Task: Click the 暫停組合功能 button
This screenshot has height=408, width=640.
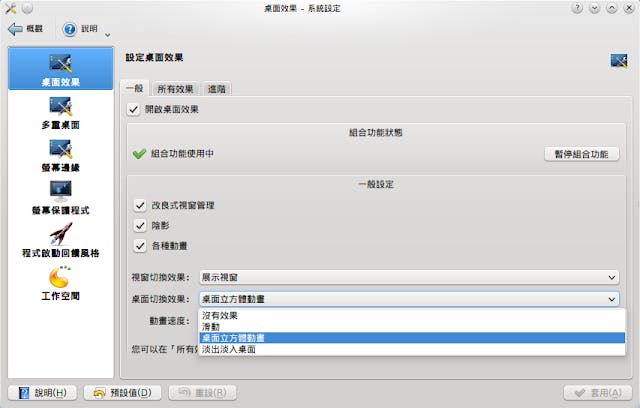Action: pyautogui.click(x=582, y=154)
